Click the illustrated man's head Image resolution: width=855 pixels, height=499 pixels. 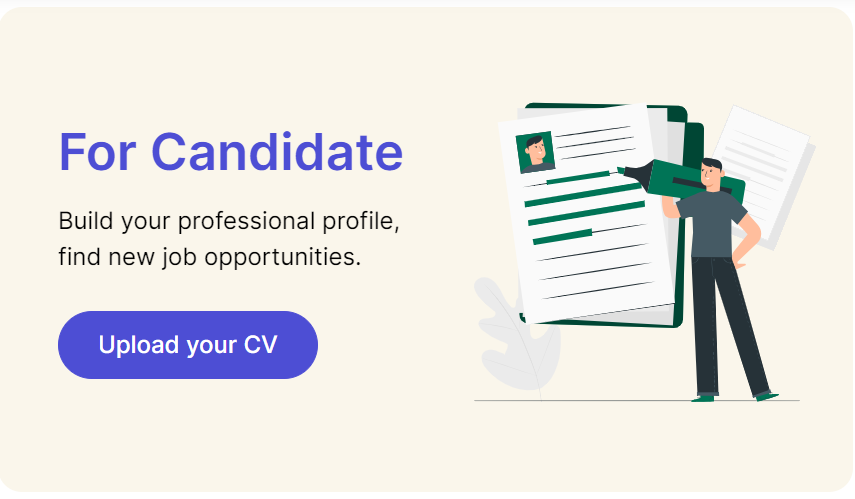710,172
